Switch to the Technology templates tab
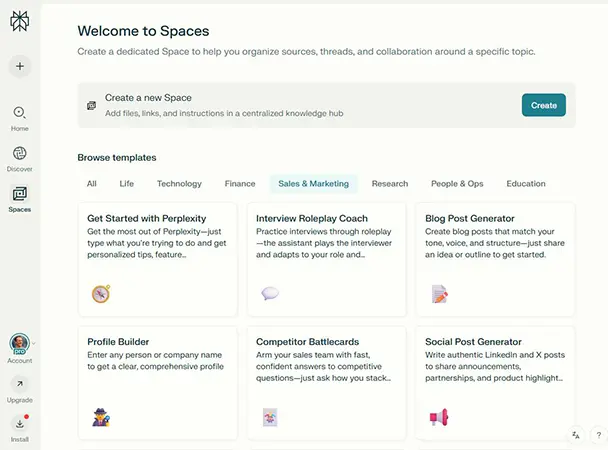Viewport: 608px width, 450px height. [179, 184]
